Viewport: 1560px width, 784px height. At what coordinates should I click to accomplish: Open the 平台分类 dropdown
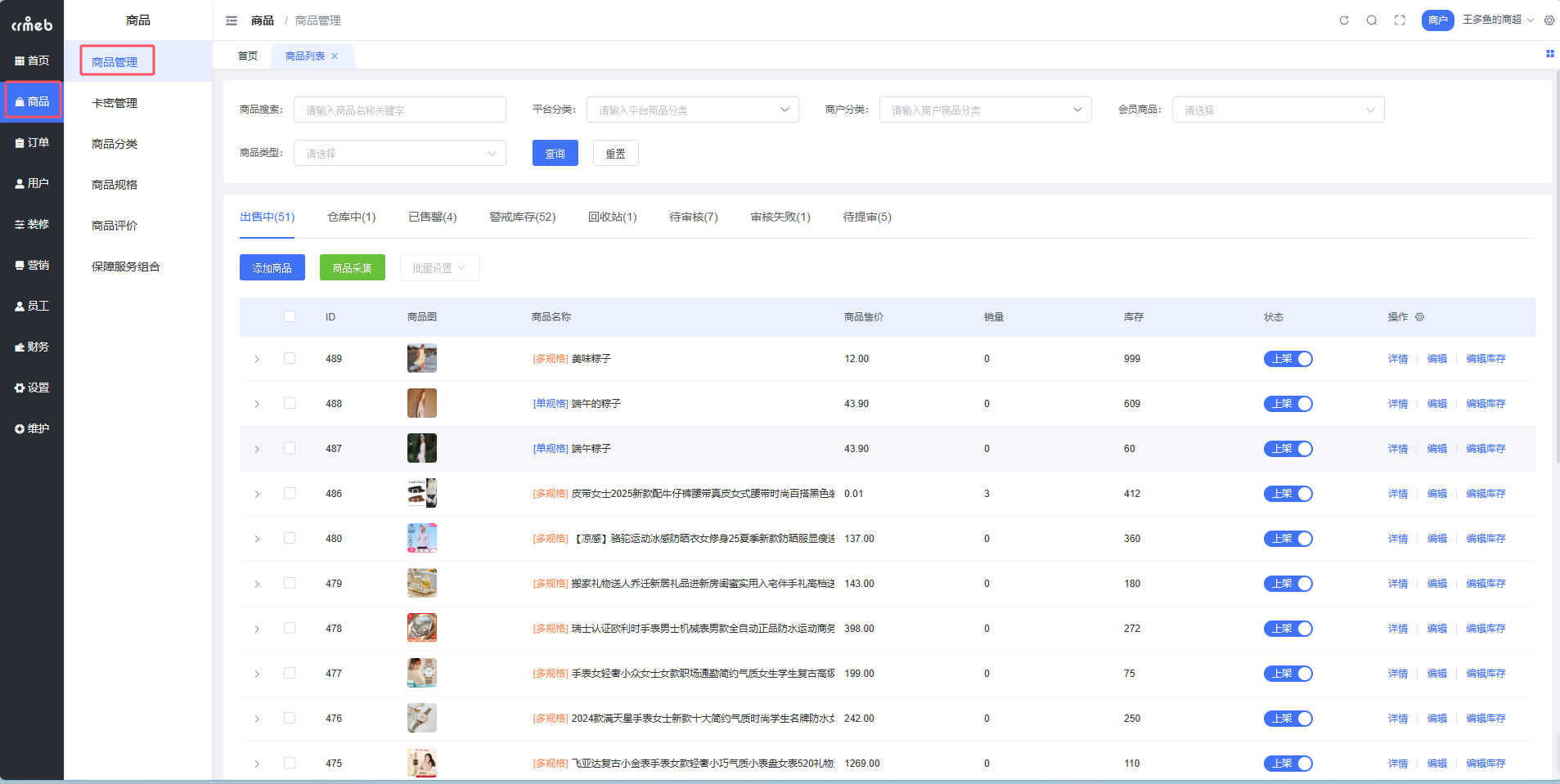[x=692, y=110]
